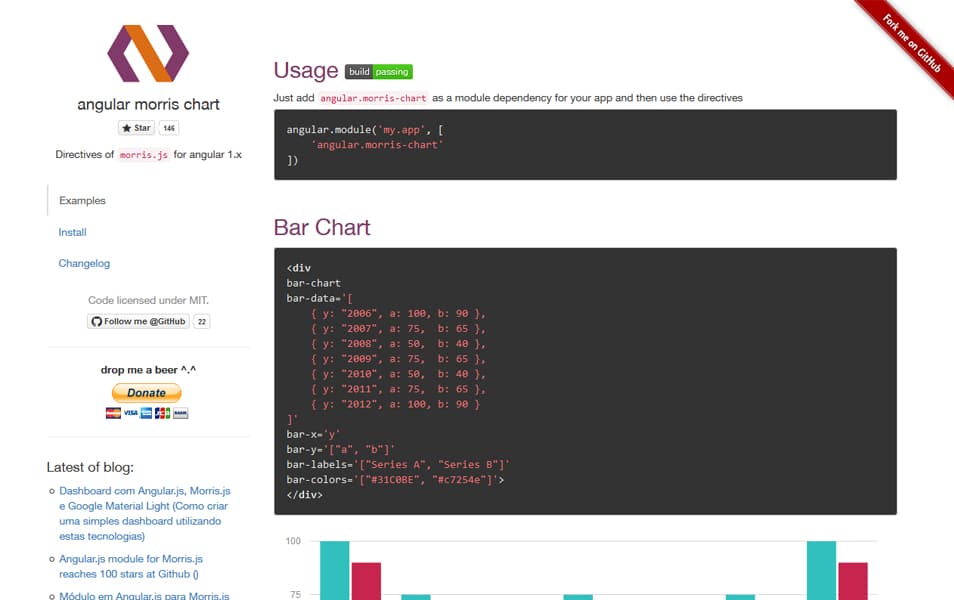
Task: Click the 'drop me a beer ^.^' text
Action: tap(148, 369)
